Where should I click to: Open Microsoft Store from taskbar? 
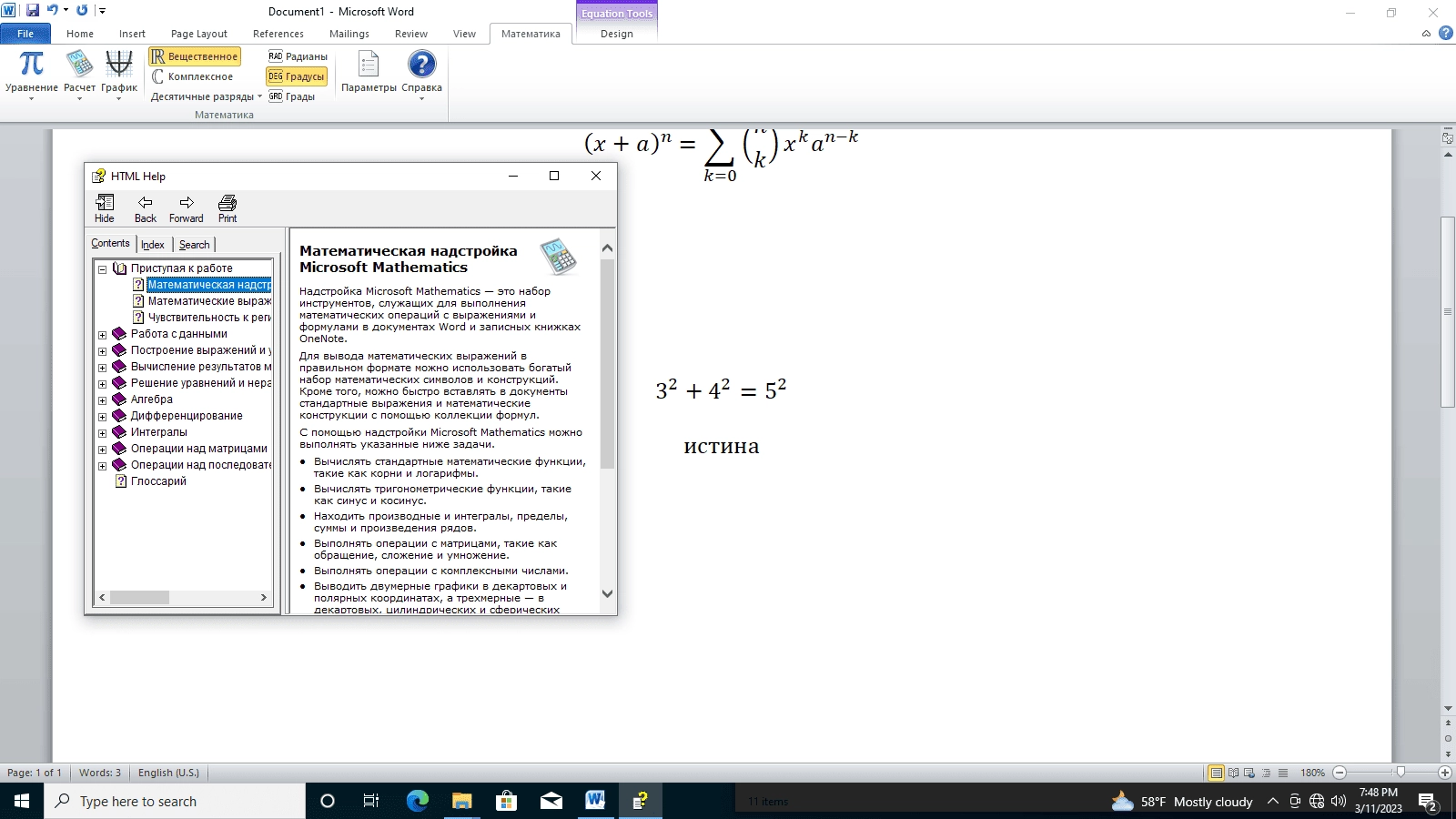coord(506,801)
